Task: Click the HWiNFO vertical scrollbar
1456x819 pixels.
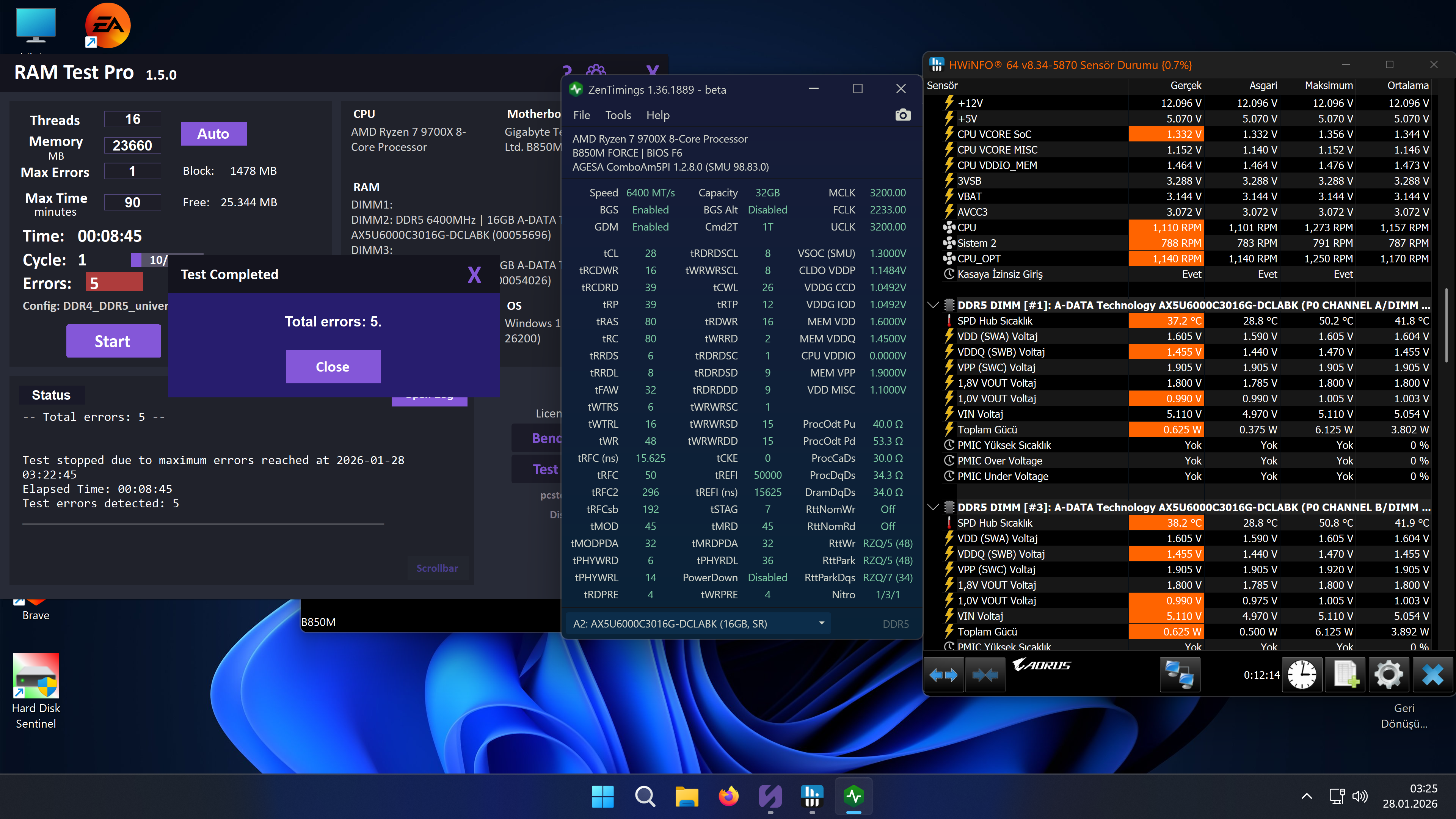Action: tap(1446, 325)
